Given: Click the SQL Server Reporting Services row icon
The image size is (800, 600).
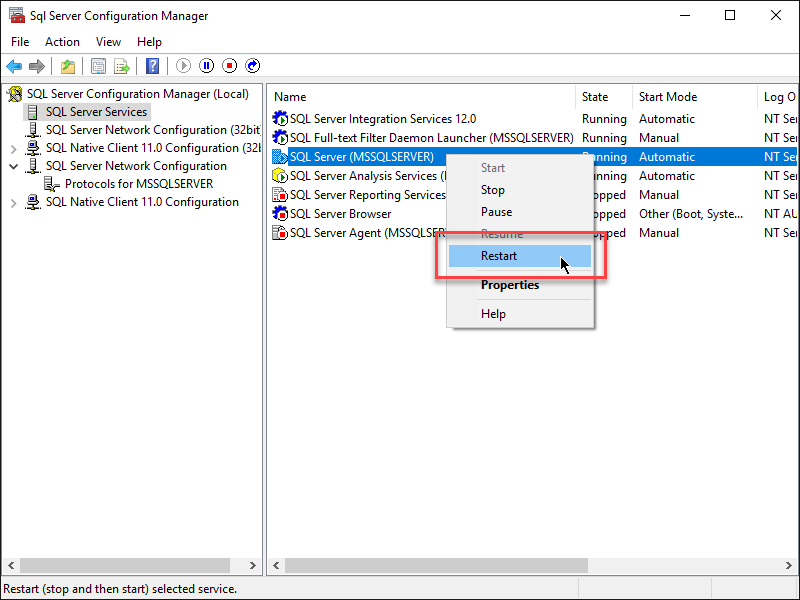Looking at the screenshot, I should pyautogui.click(x=280, y=195).
